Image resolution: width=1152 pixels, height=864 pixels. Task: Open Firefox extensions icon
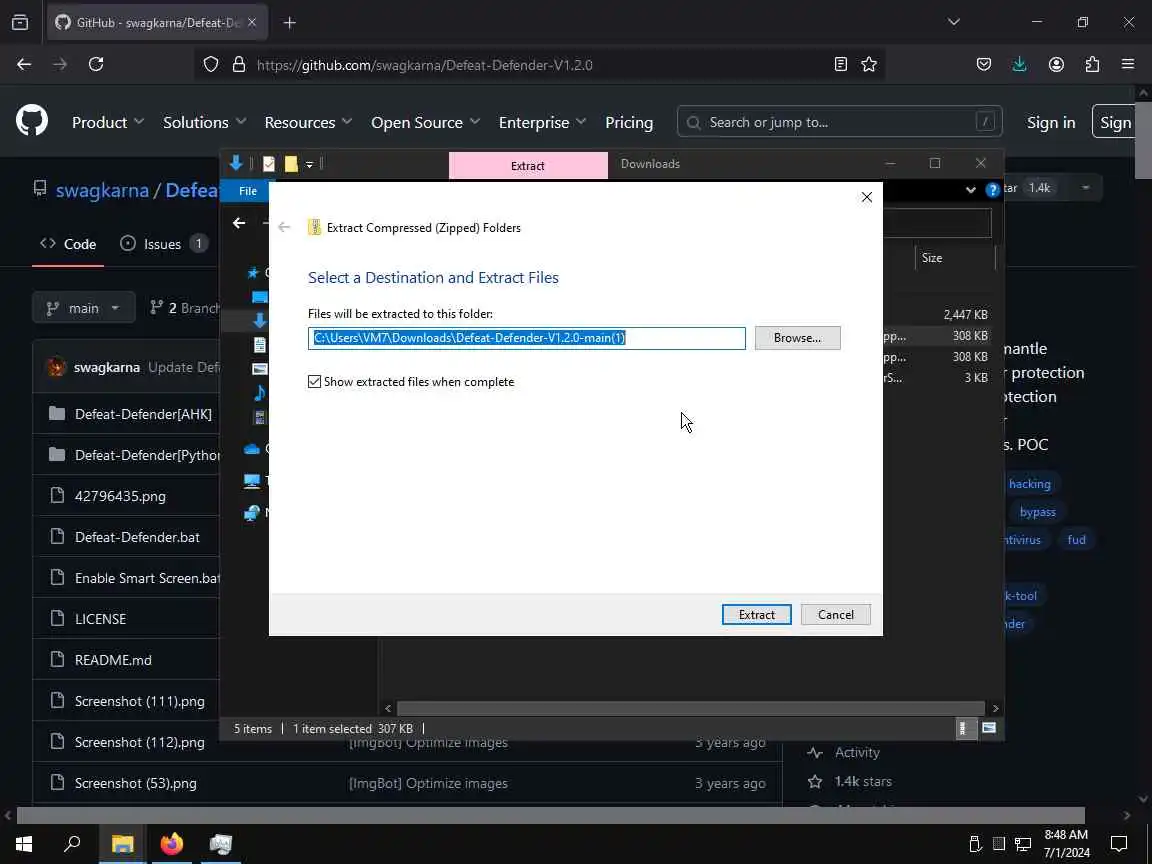pos(1092,65)
